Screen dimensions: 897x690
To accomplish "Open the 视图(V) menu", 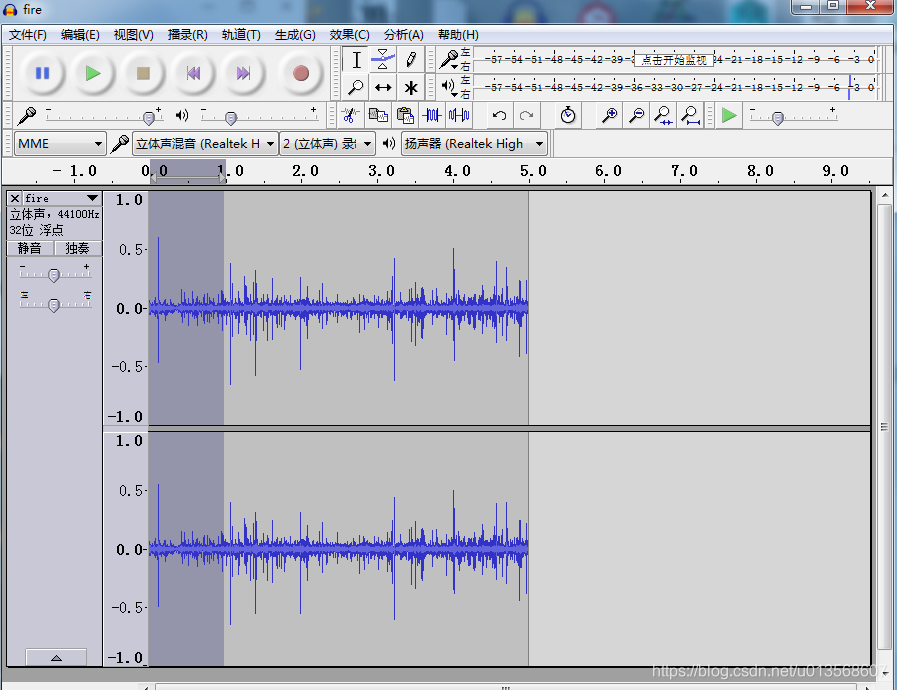I will click(133, 35).
